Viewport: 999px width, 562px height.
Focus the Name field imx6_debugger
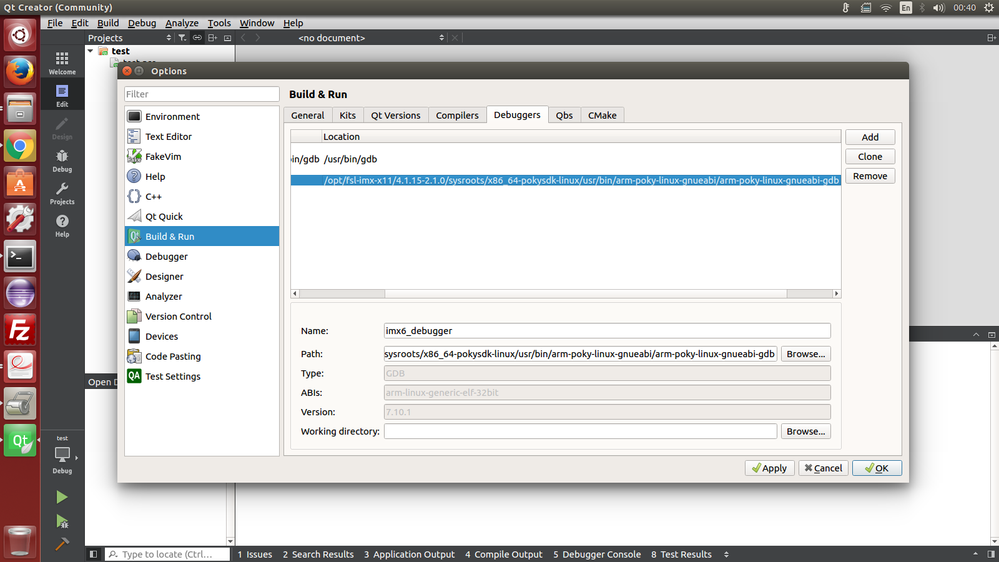pos(607,331)
